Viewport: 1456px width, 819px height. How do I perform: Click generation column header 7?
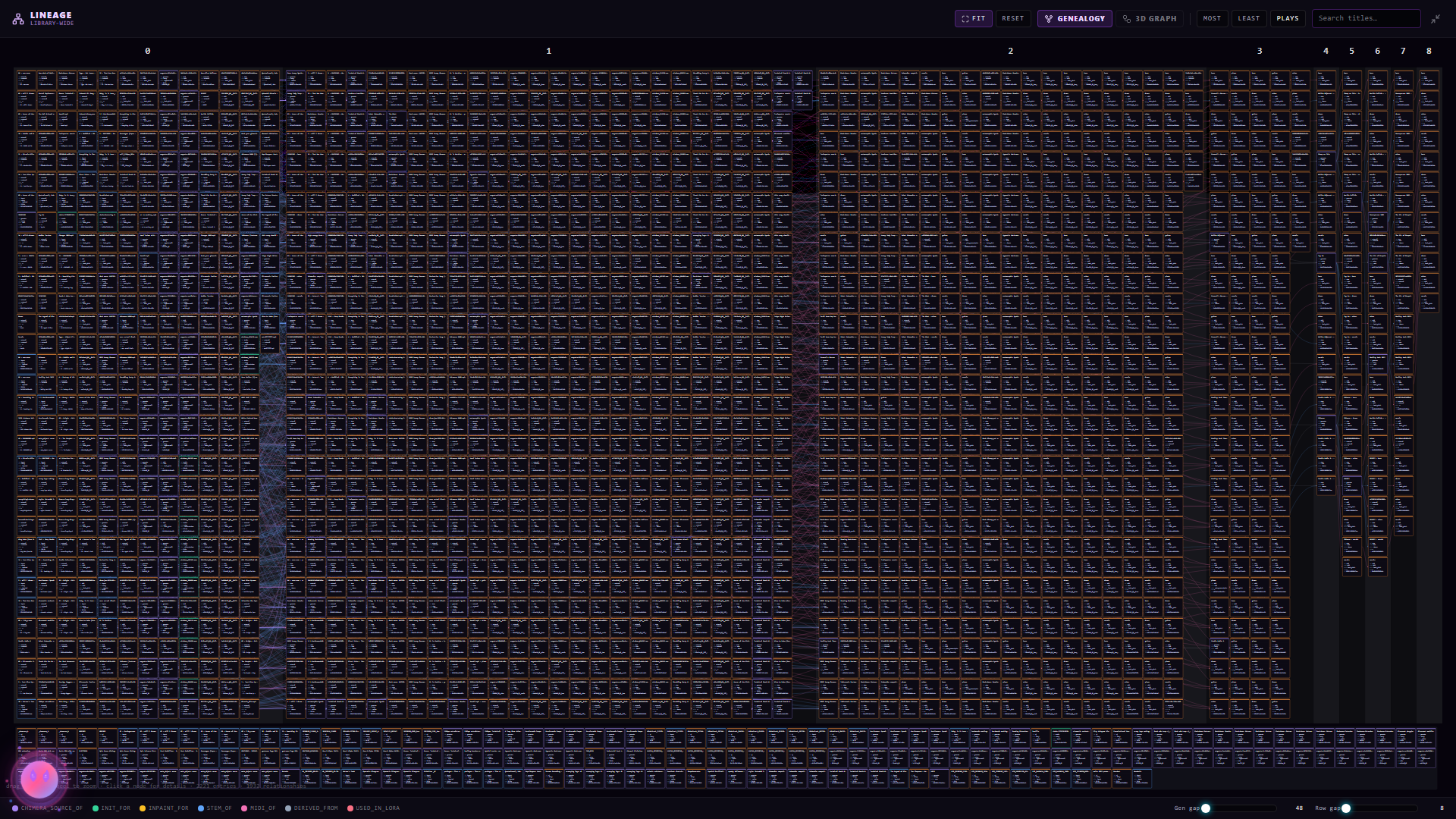point(1404,51)
